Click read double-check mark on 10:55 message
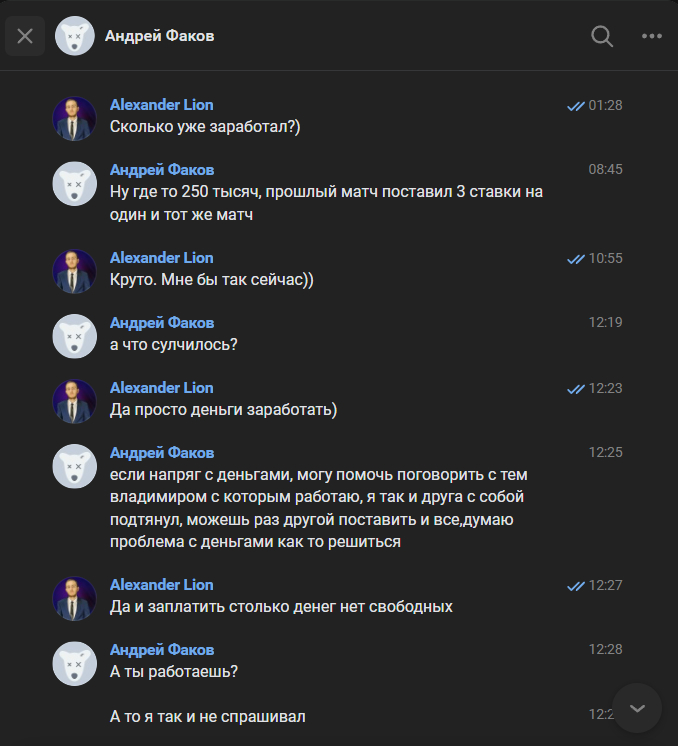 pyautogui.click(x=575, y=258)
